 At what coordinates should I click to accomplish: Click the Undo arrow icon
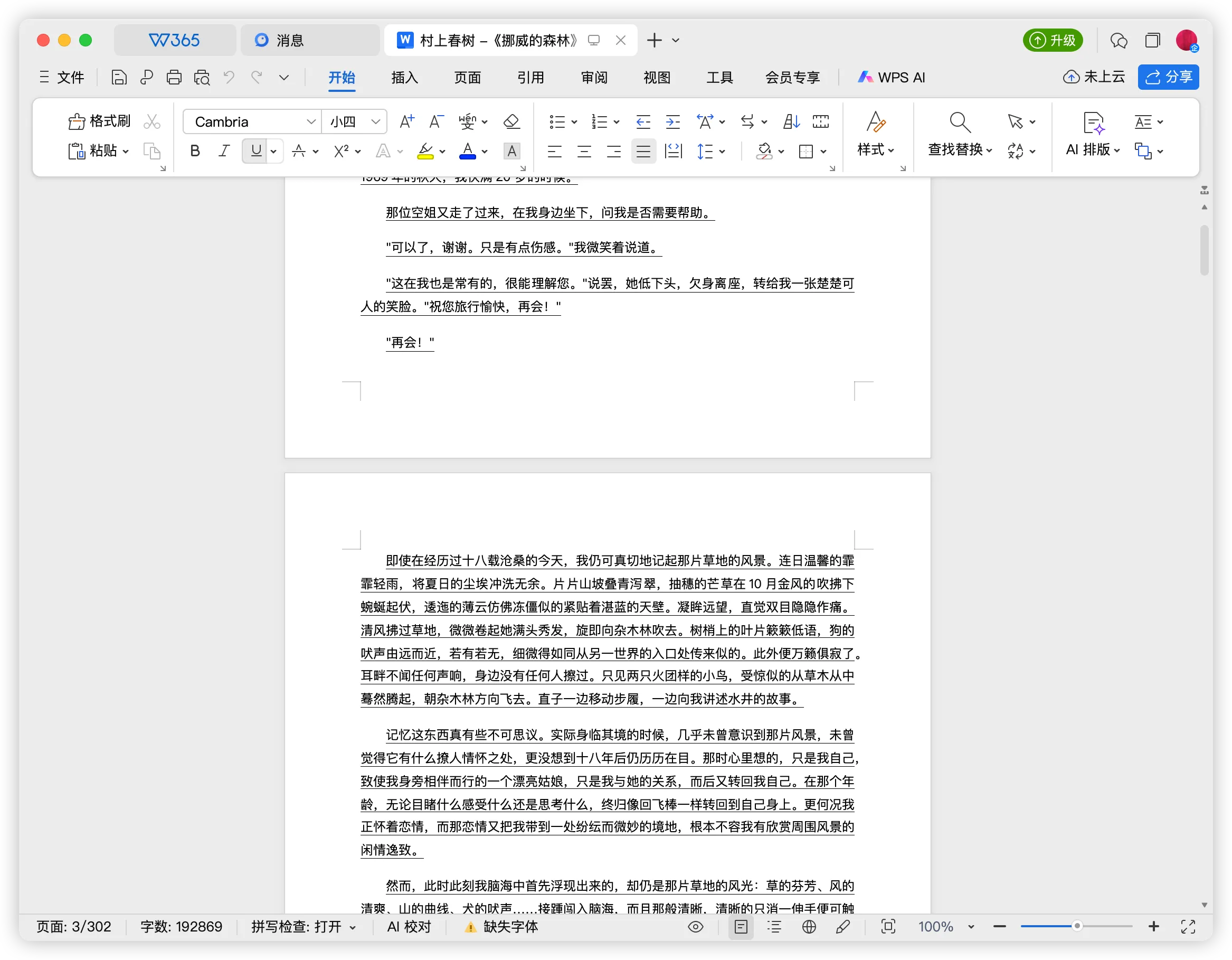[x=229, y=77]
